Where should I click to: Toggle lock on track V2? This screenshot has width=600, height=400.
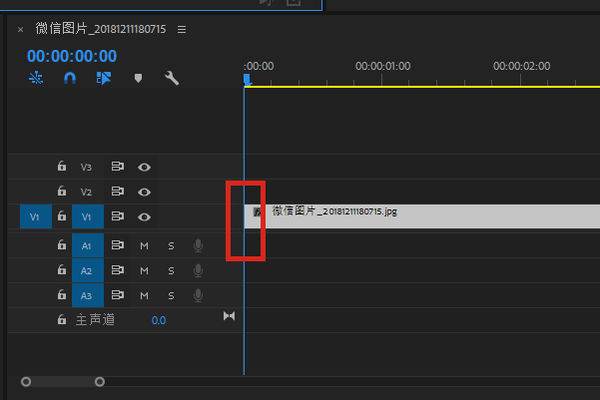coord(62,191)
